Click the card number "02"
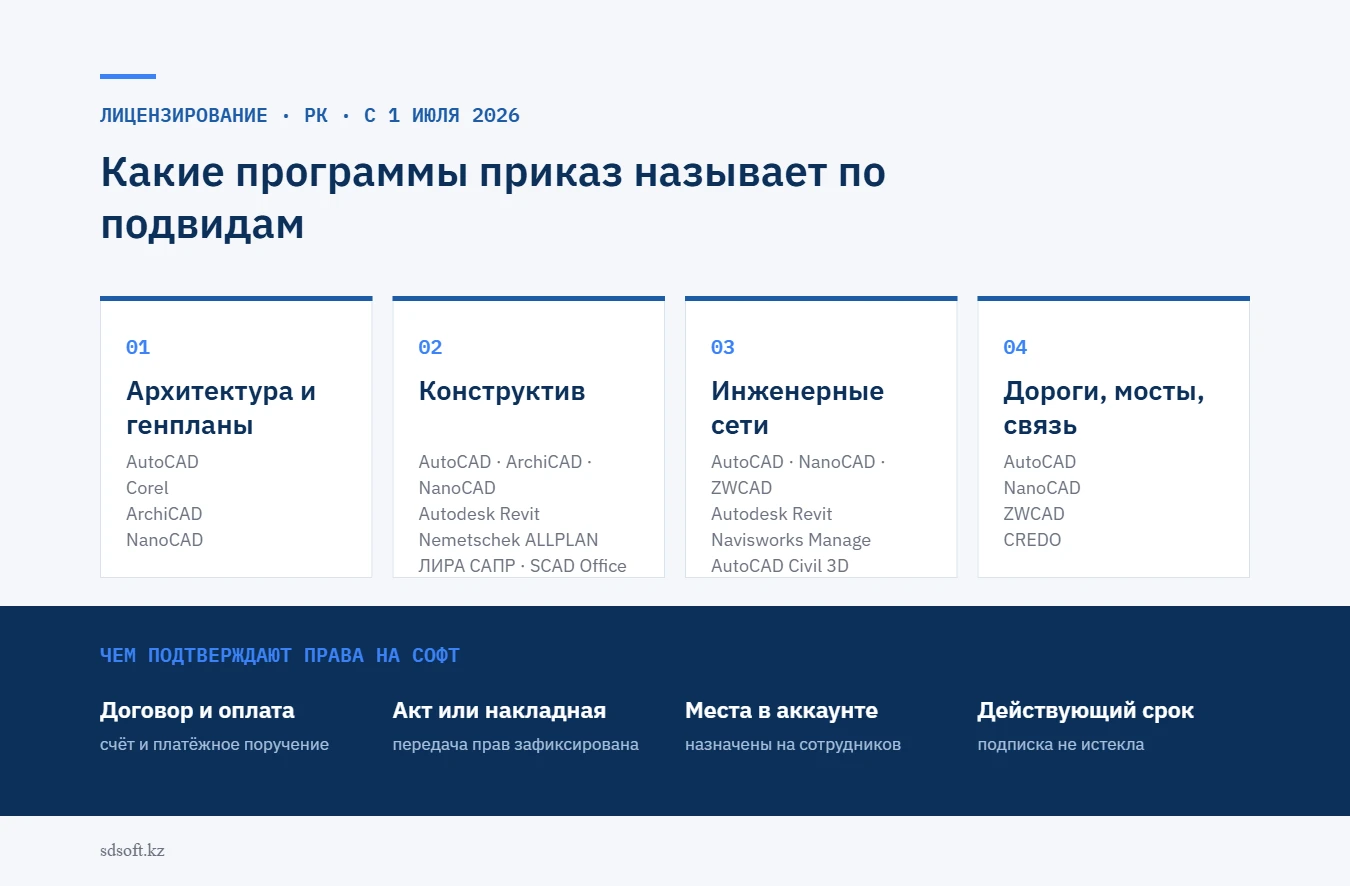This screenshot has height=886, width=1350. coord(430,347)
